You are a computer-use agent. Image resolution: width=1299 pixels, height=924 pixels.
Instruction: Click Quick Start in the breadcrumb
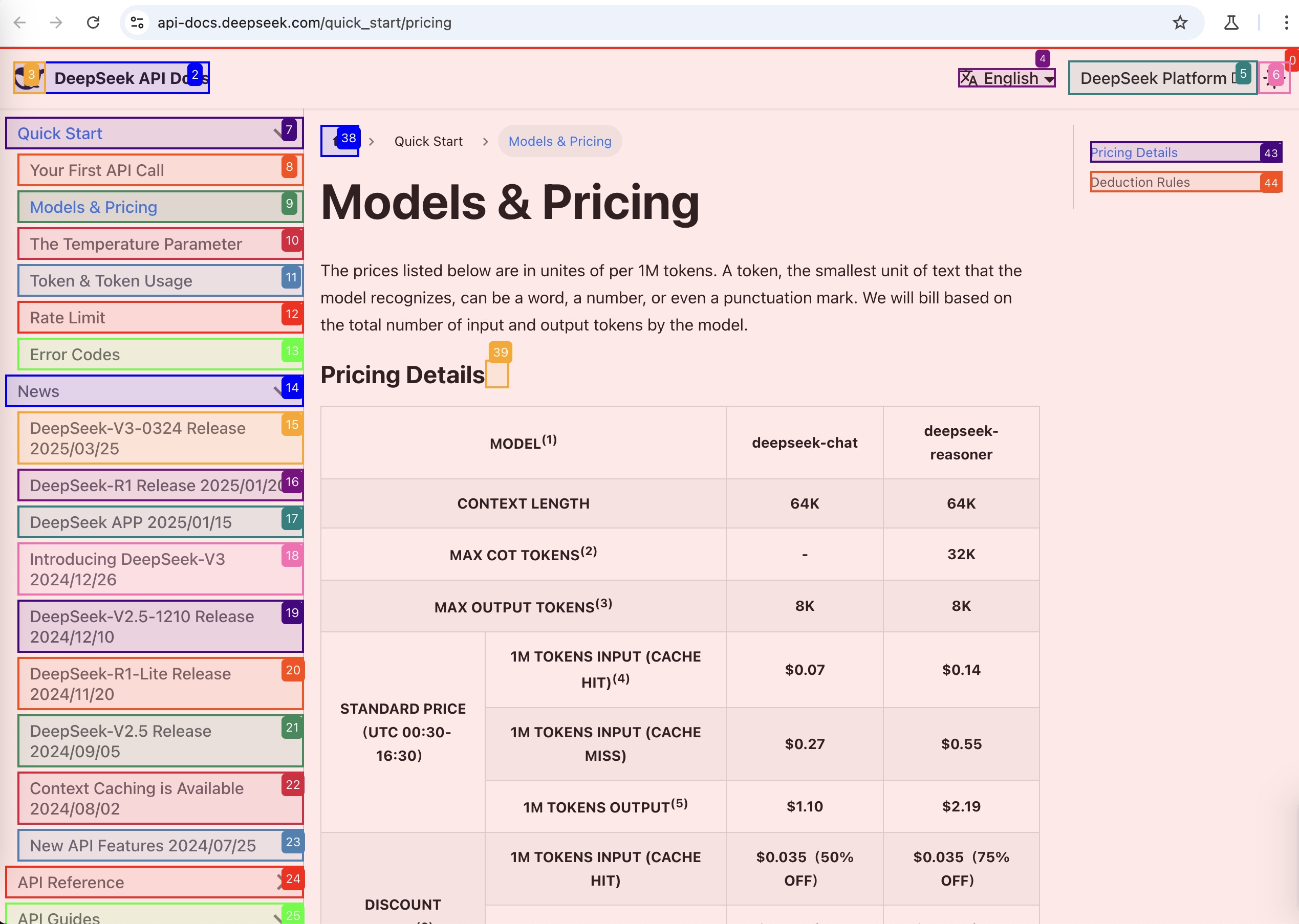pyautogui.click(x=428, y=141)
